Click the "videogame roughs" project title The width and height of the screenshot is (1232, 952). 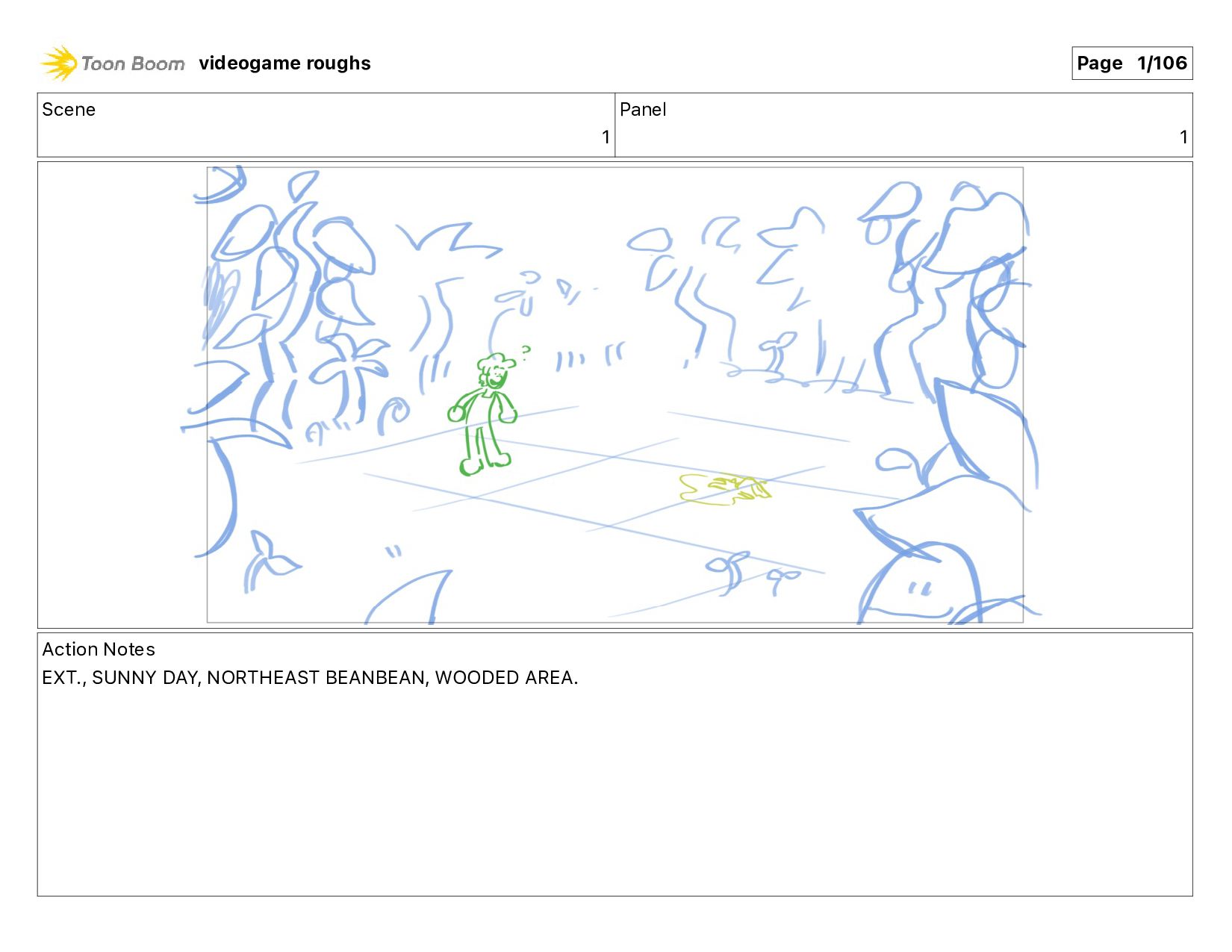tap(284, 63)
